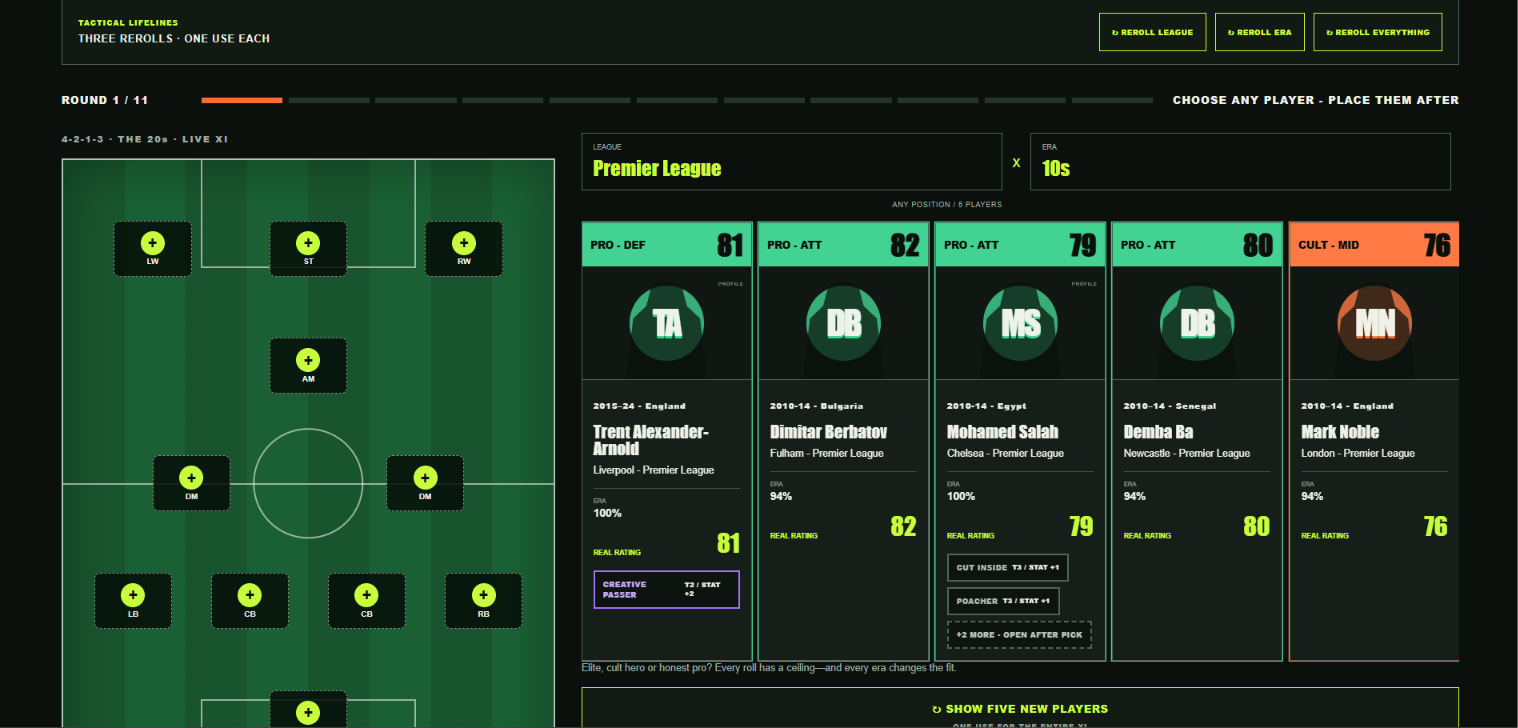
Task: Click '2010-14 - England' on Noble's card
Action: [1347, 406]
